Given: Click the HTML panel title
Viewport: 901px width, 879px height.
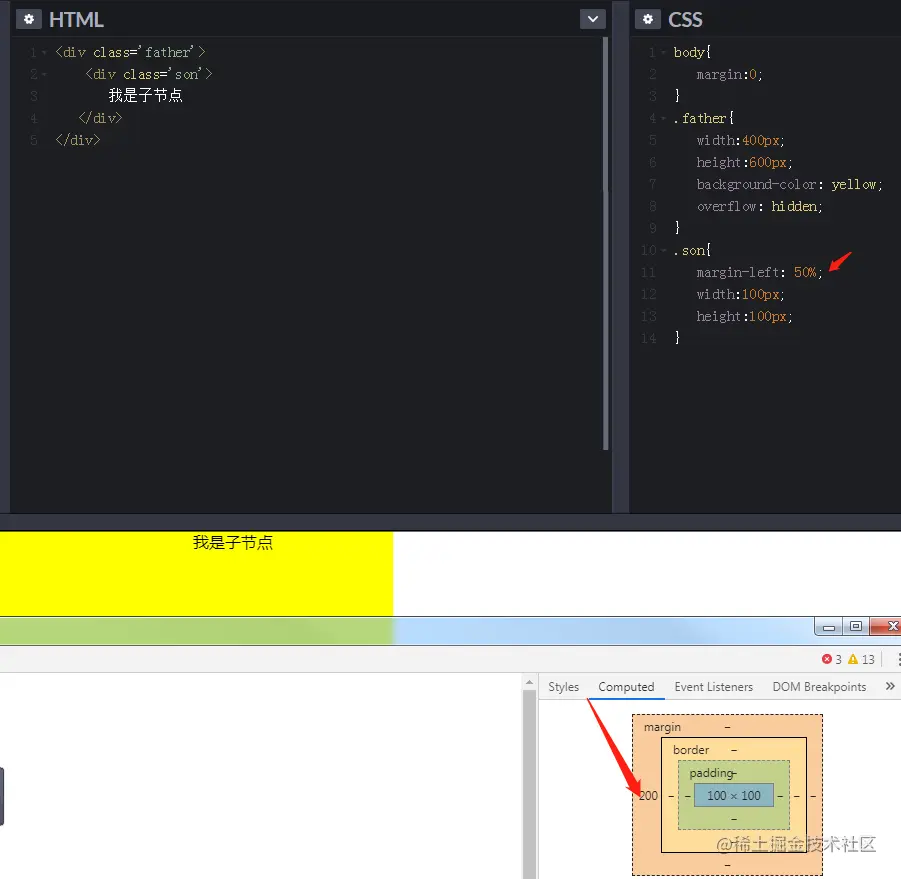Looking at the screenshot, I should tap(76, 20).
